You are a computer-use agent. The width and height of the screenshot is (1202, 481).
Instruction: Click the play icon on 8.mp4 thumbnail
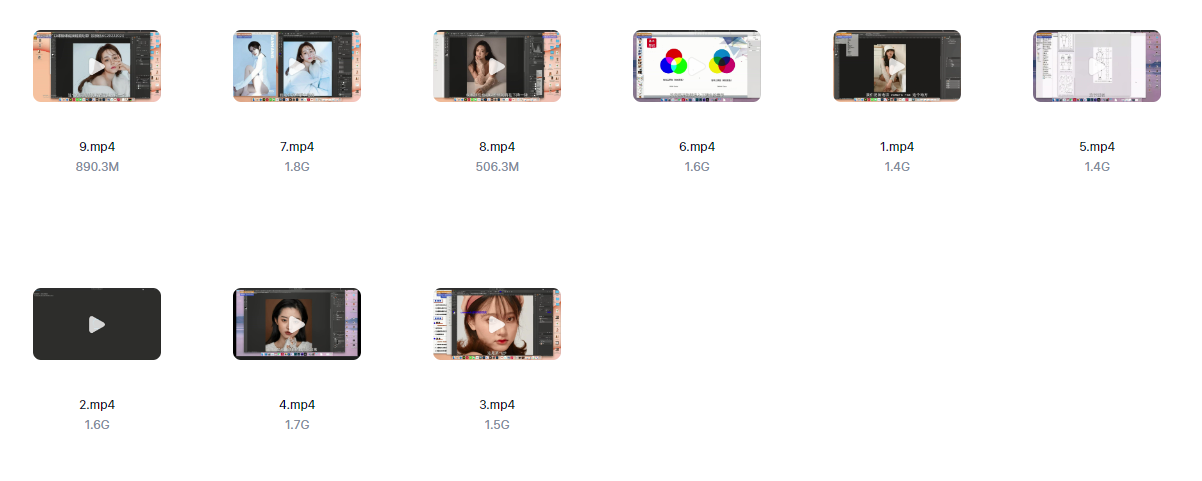(497, 66)
